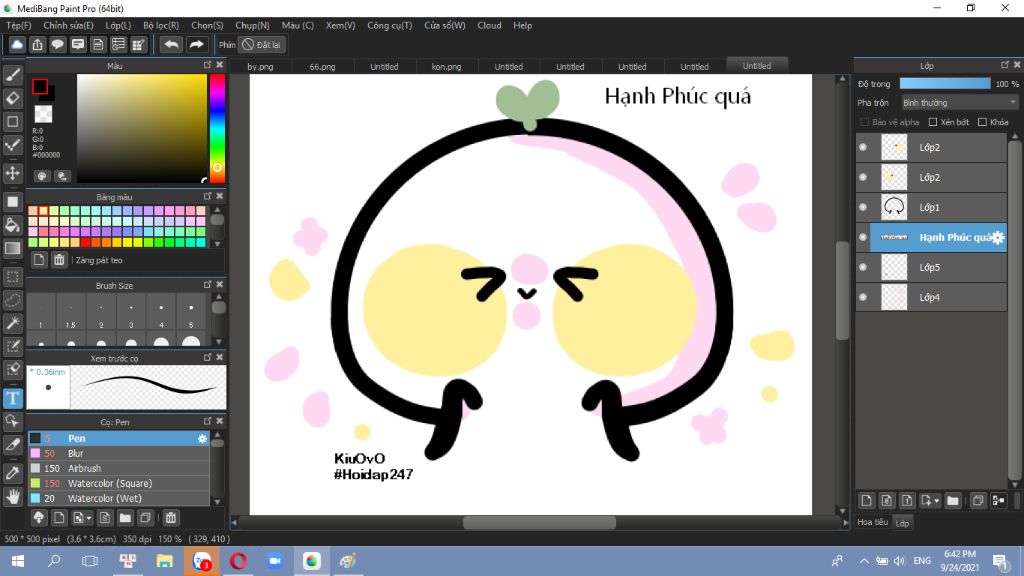Switch to the by.png tab
This screenshot has height=576, width=1024.
(x=261, y=67)
